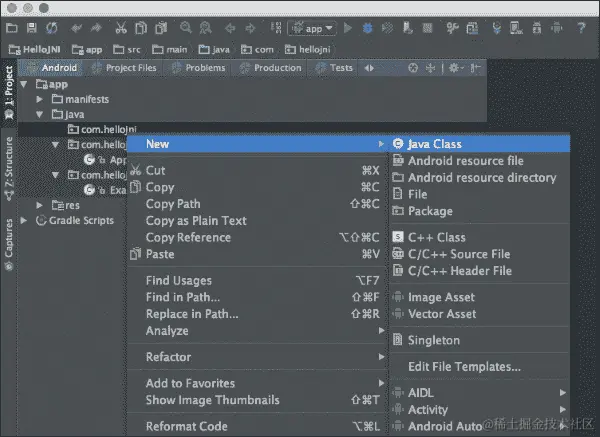
Task: Select the com.hellojni package row
Action: pos(253,129)
